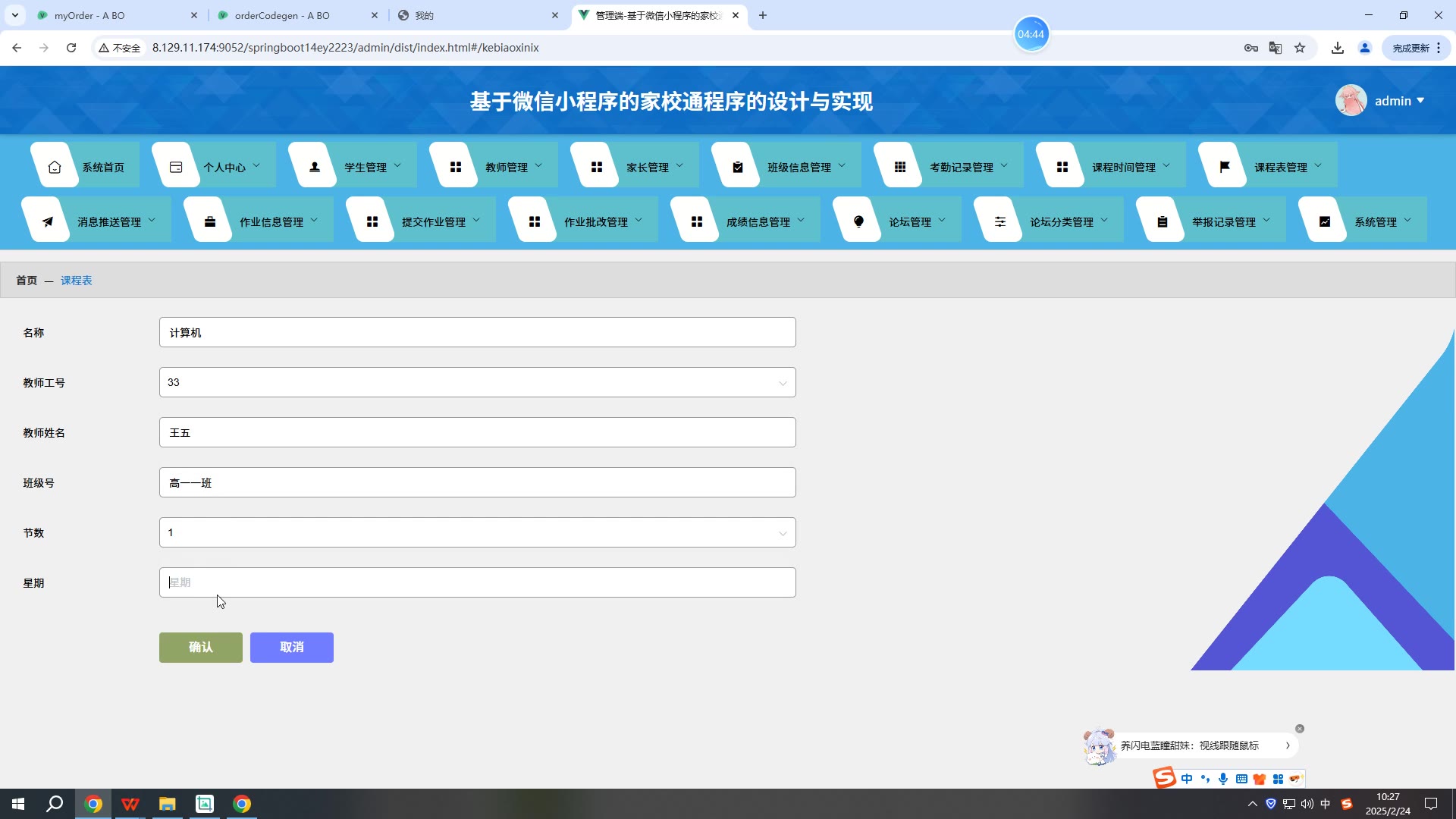
Task: Click the 首页 breadcrumb link
Action: click(x=27, y=281)
